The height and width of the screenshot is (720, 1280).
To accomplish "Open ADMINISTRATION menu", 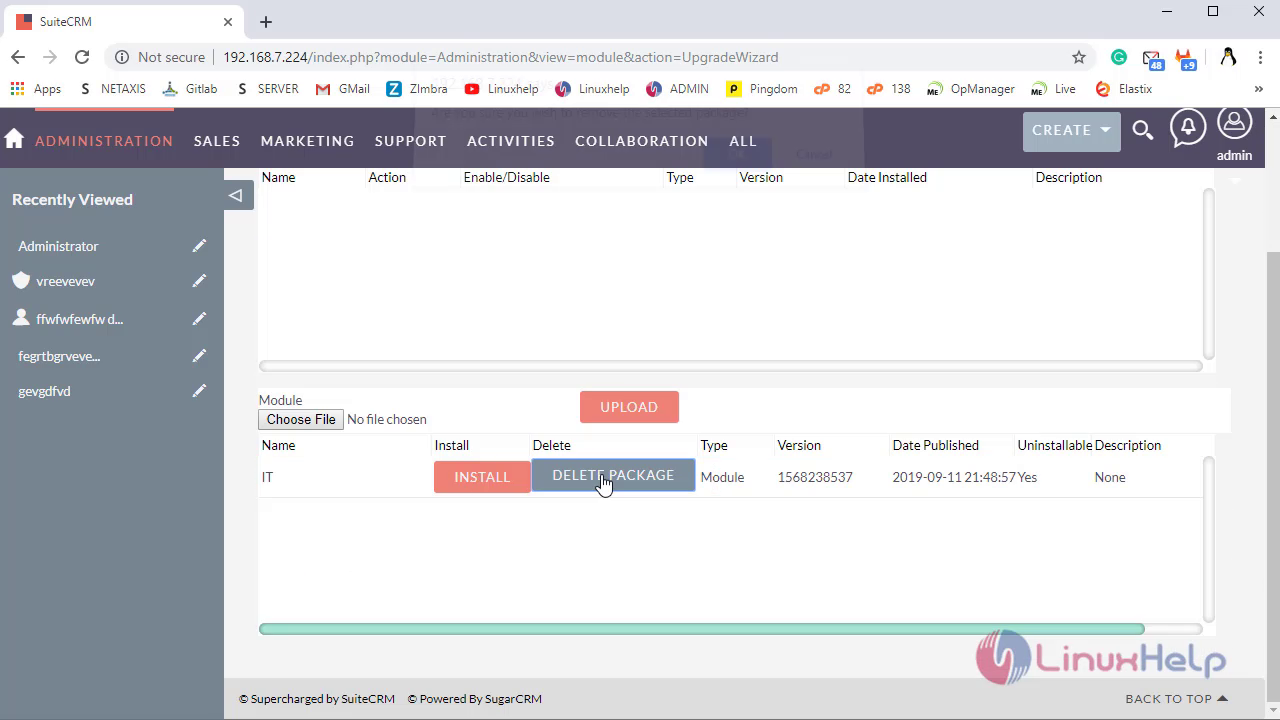I will 104,141.
